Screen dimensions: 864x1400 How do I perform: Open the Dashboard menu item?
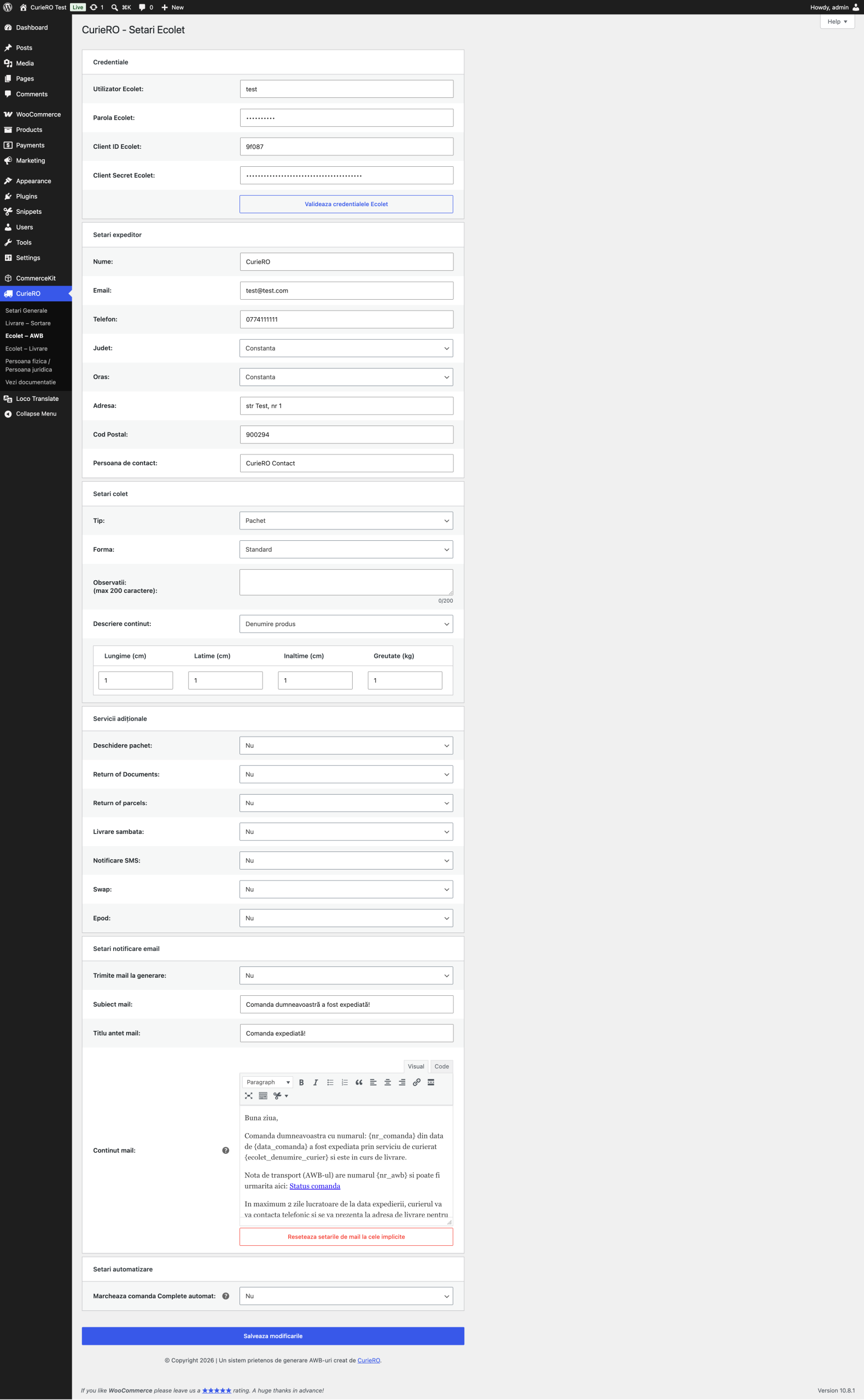(x=36, y=27)
